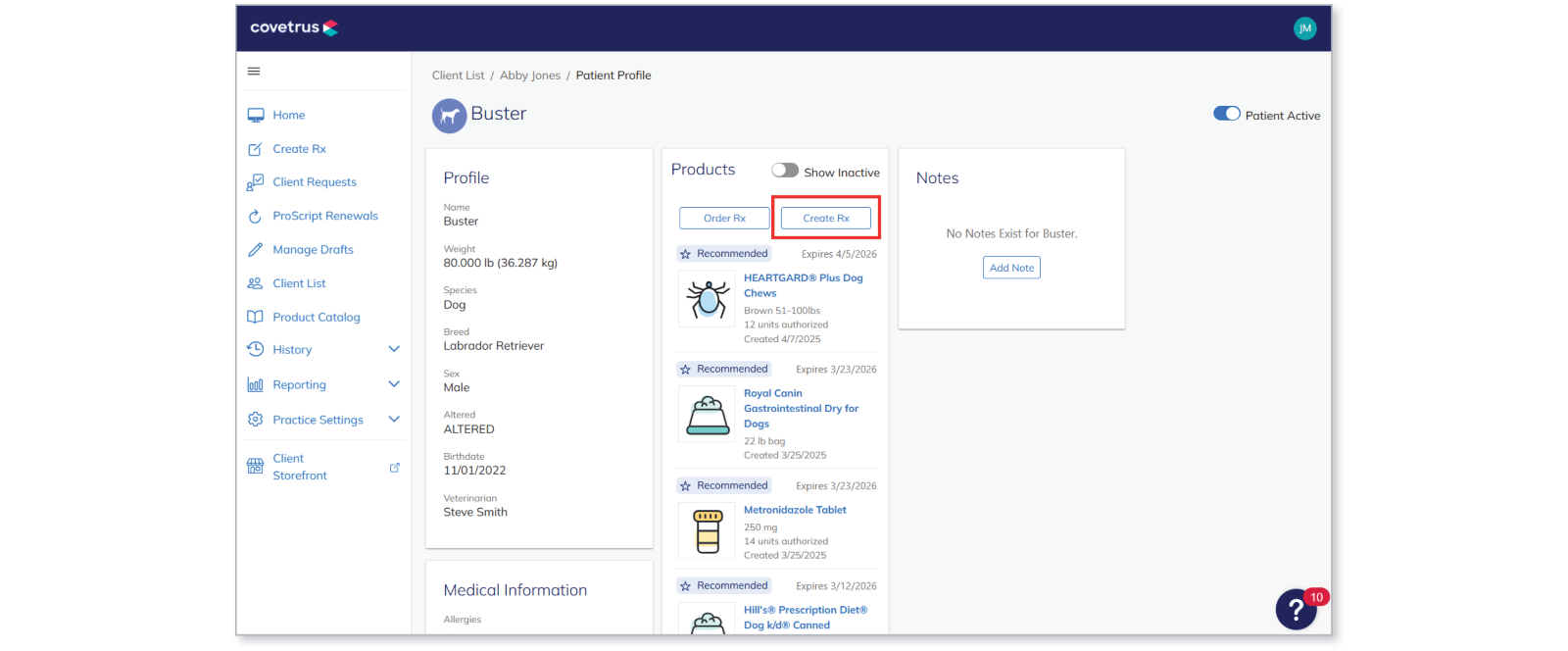Open Client Requests icon in sidebar
Screen dimensions: 1568x651
coord(256,182)
